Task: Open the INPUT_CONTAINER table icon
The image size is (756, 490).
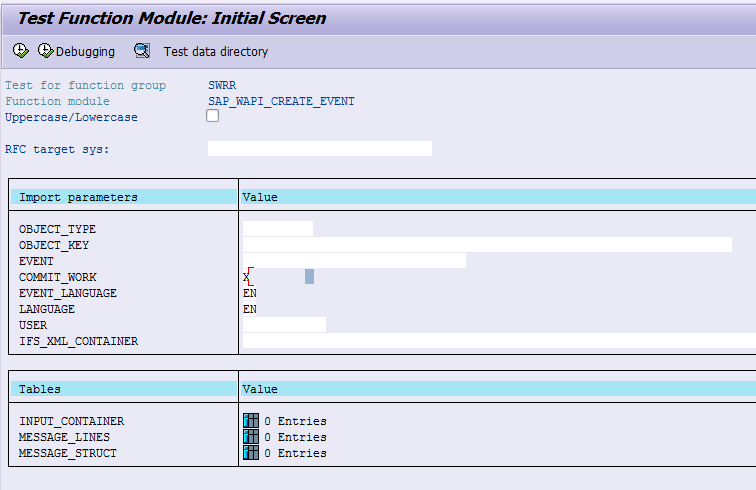Action: click(x=251, y=421)
